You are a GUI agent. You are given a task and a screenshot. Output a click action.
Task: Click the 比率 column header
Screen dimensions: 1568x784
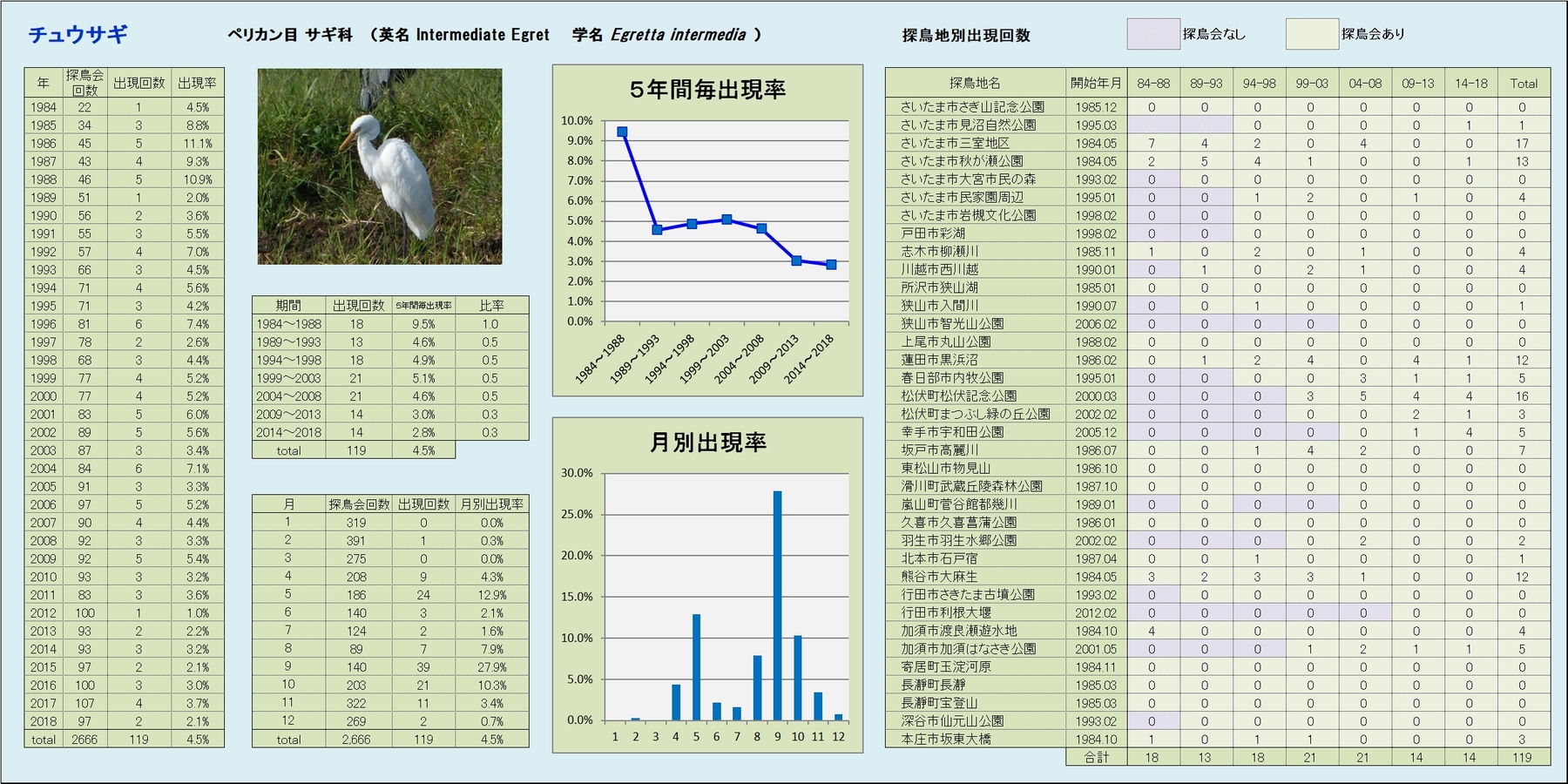[x=491, y=305]
